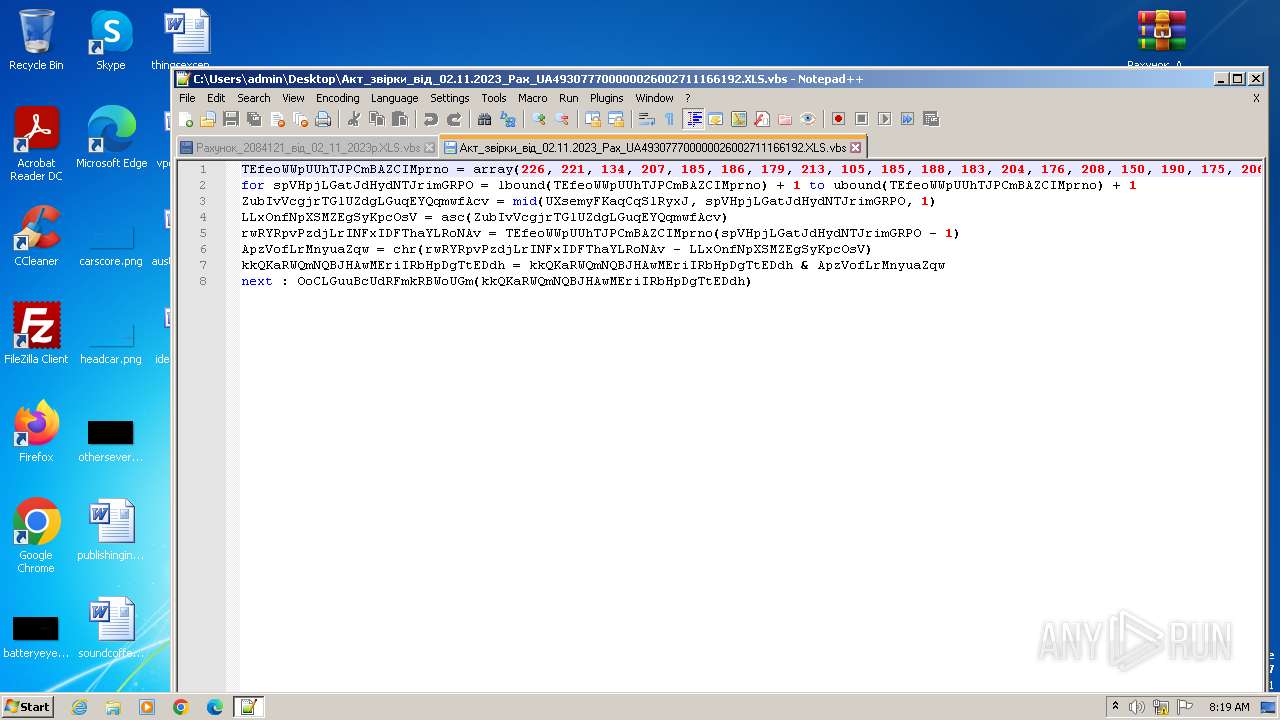Toggle file monitoring eye icon

[x=808, y=119]
